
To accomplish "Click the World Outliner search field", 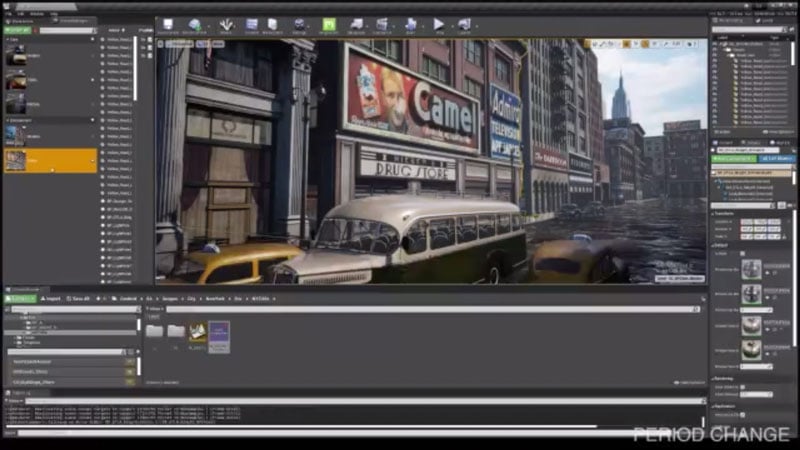I will coord(748,30).
